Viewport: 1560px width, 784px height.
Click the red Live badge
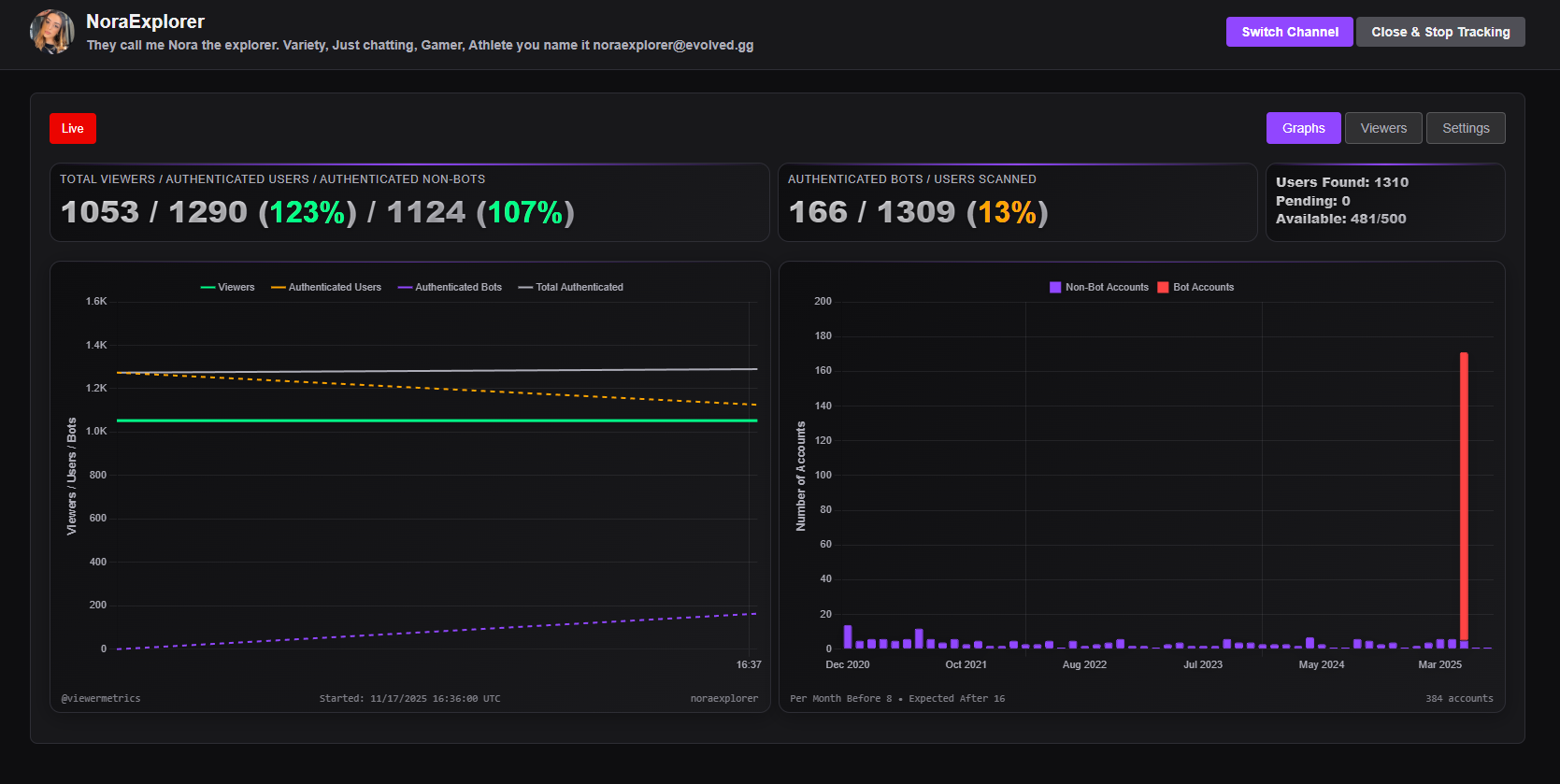coord(73,128)
